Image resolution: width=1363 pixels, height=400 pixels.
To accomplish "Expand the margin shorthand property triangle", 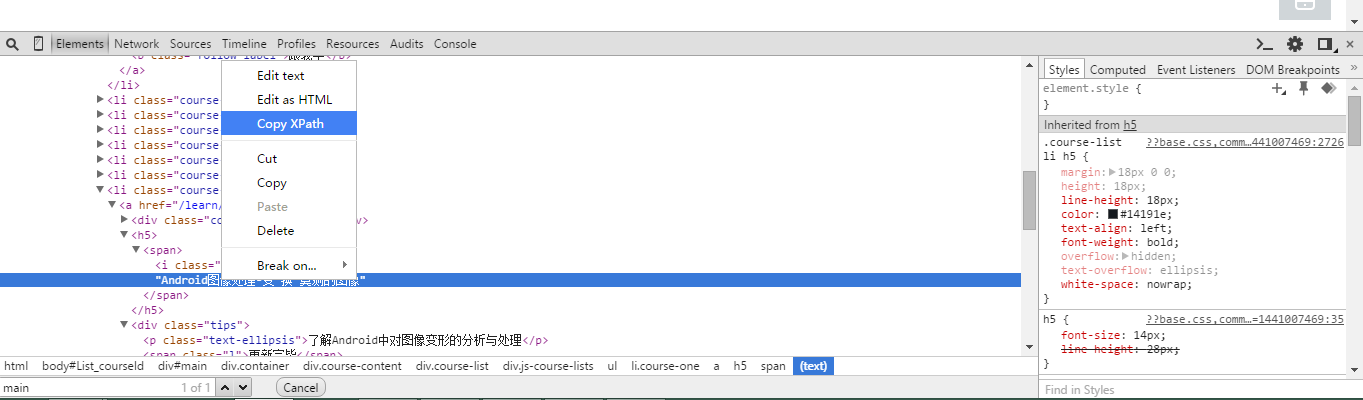I will point(1113,173).
